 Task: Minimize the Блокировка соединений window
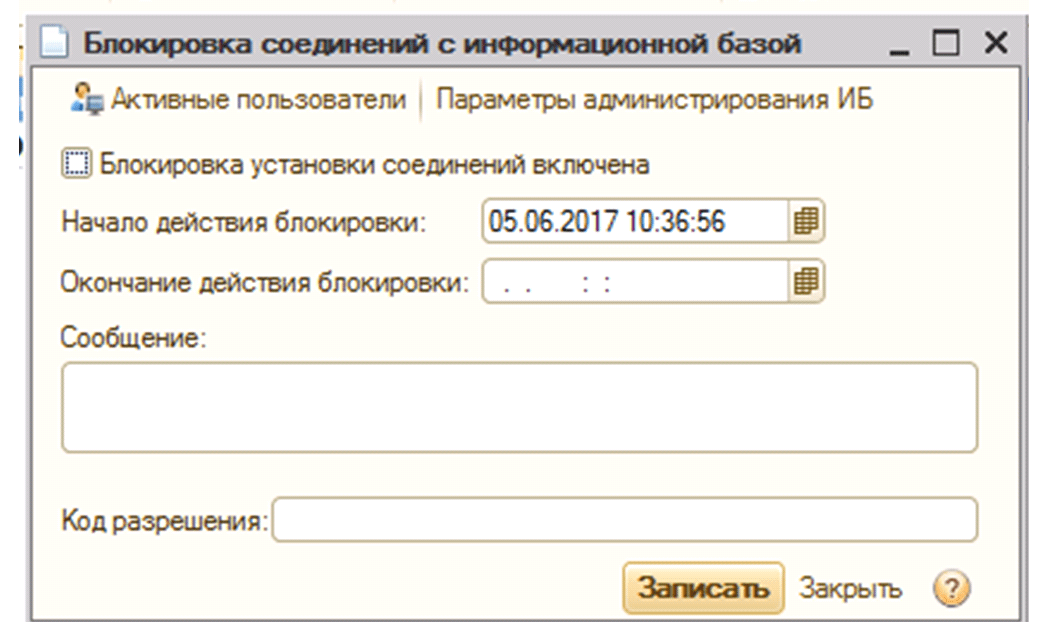tap(899, 44)
